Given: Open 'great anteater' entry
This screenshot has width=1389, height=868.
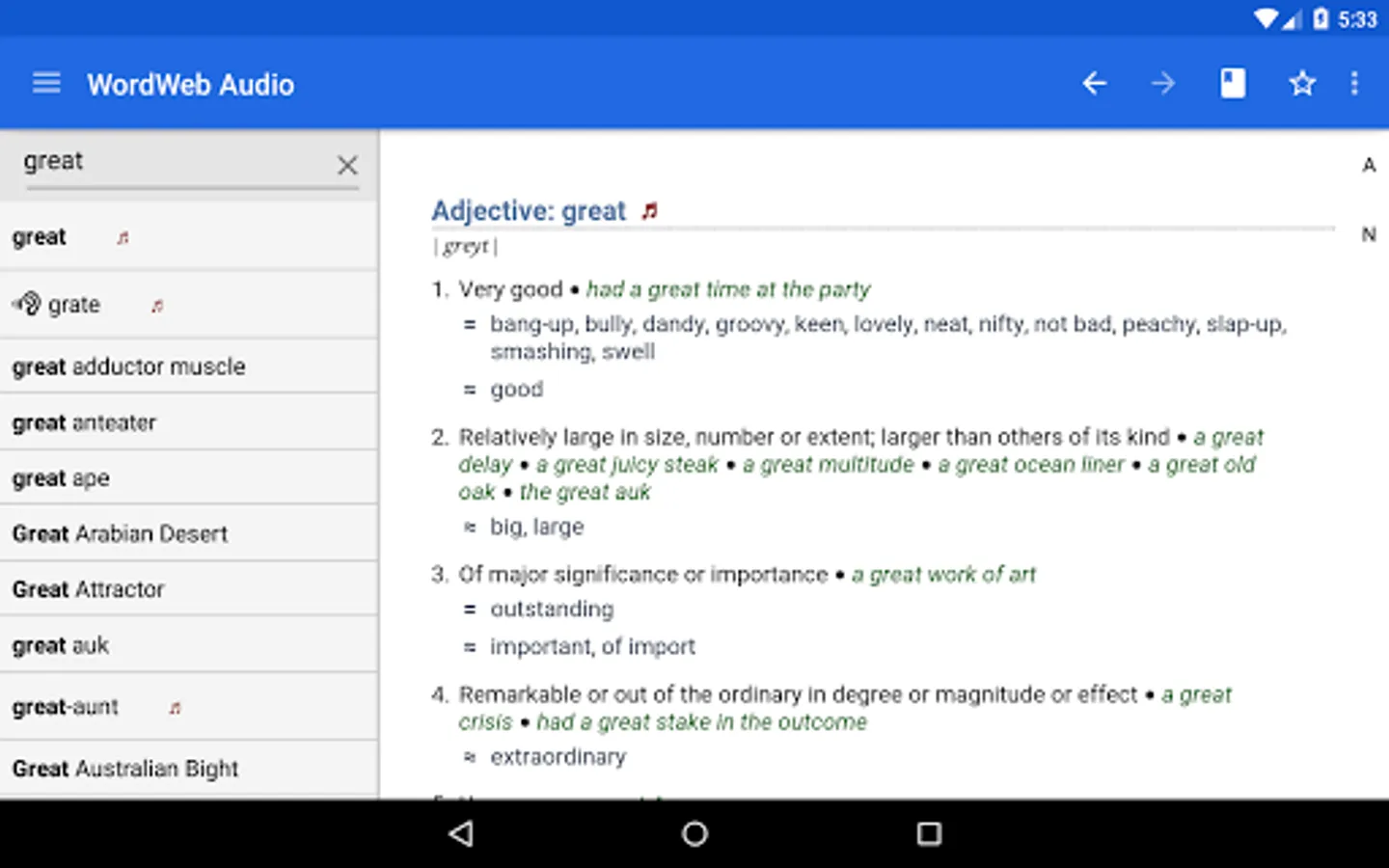Looking at the screenshot, I should (189, 422).
